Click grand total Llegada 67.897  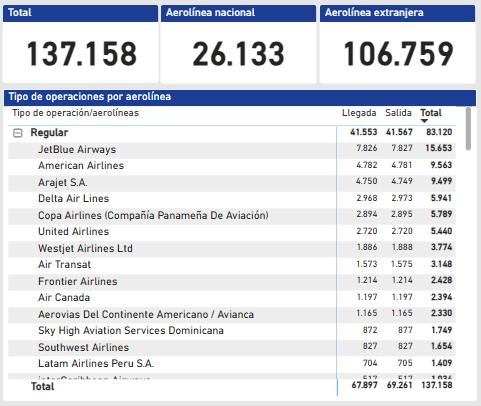pos(364,385)
